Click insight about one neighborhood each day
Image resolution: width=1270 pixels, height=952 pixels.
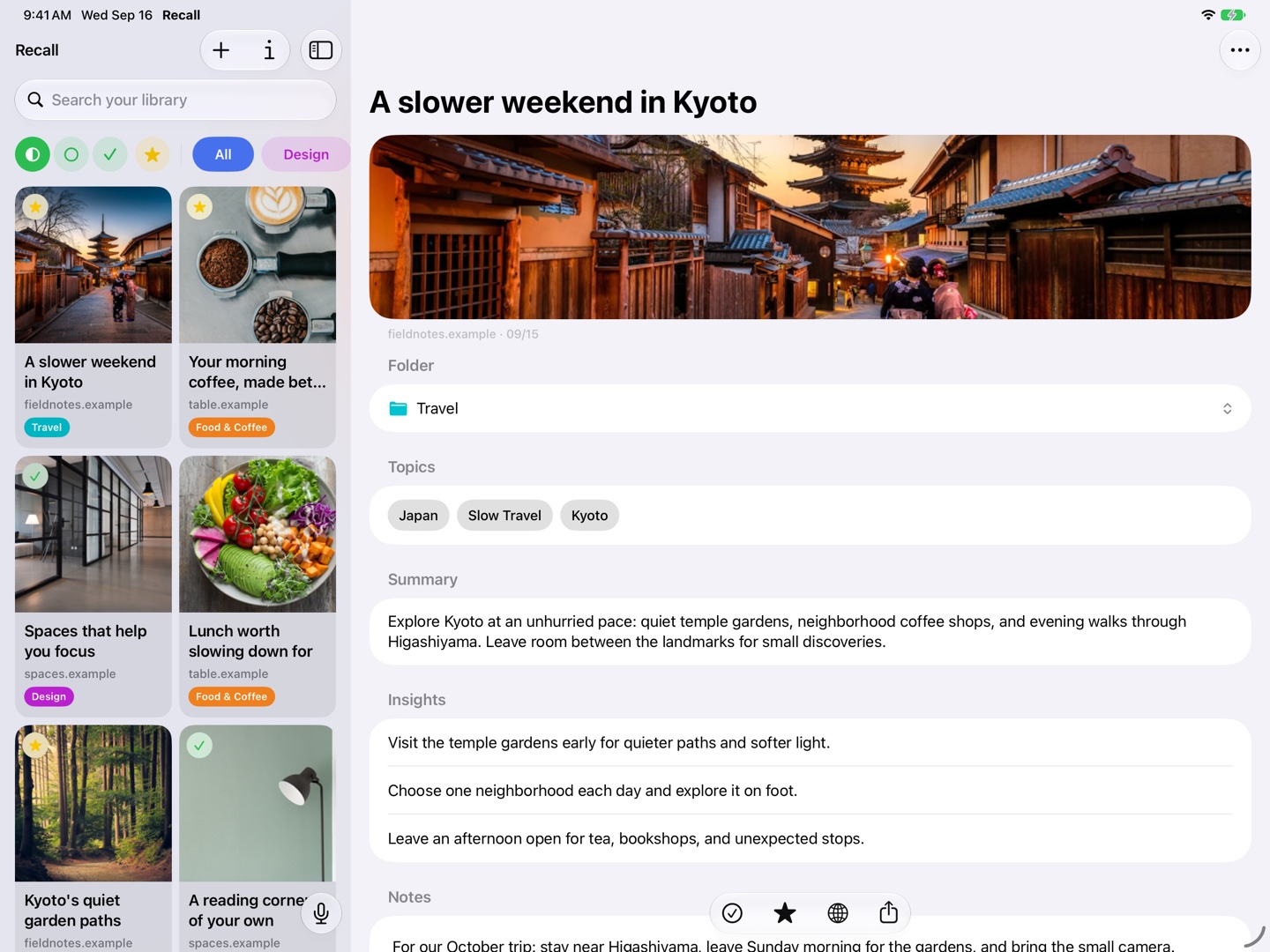tap(593, 791)
